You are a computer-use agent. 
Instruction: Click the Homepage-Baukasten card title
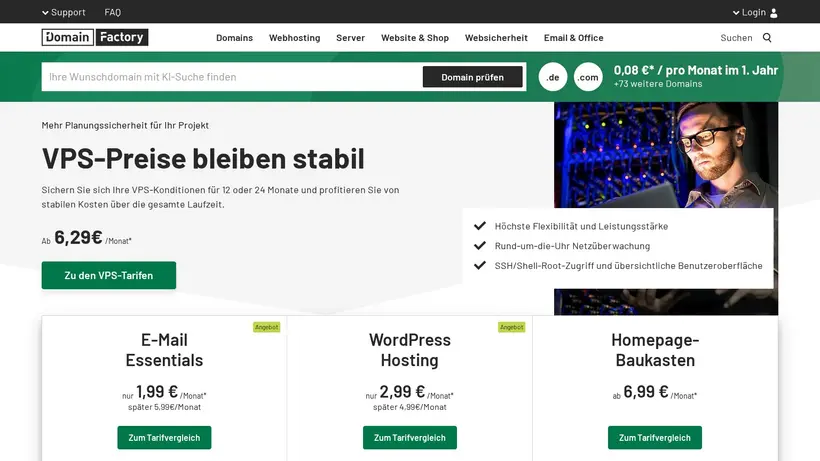coord(655,350)
